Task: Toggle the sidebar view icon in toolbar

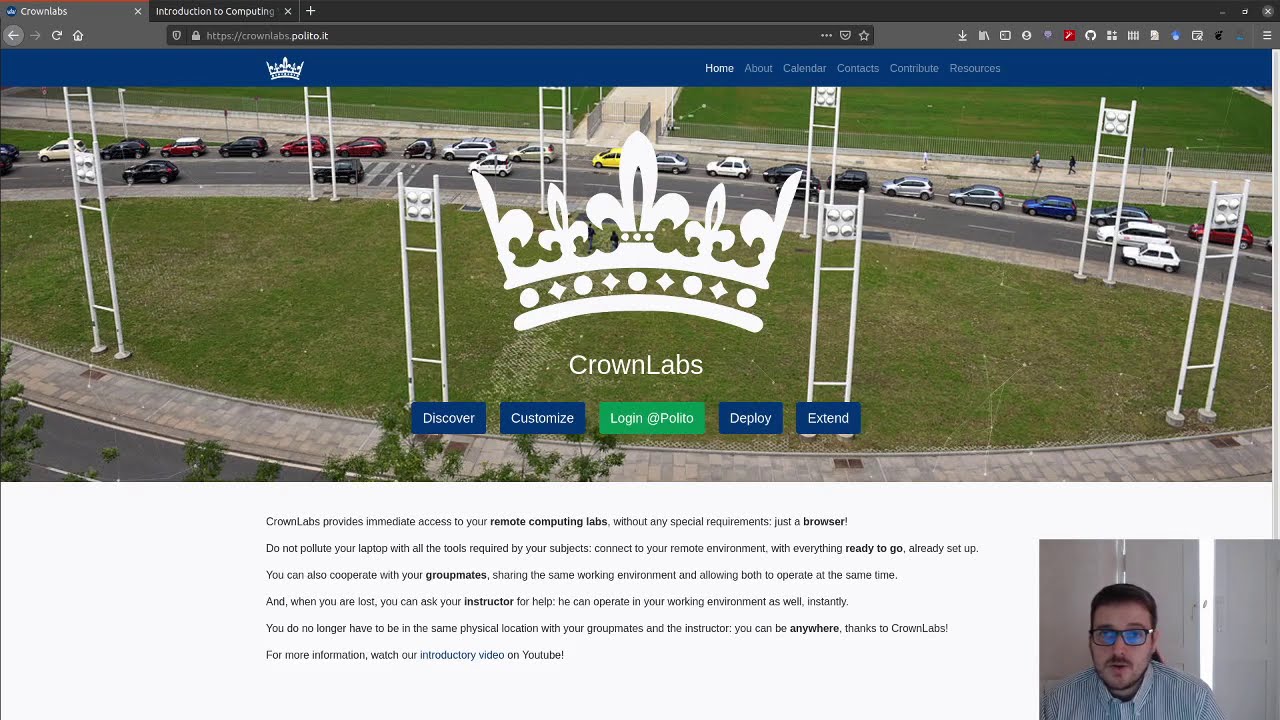Action: click(1005, 35)
